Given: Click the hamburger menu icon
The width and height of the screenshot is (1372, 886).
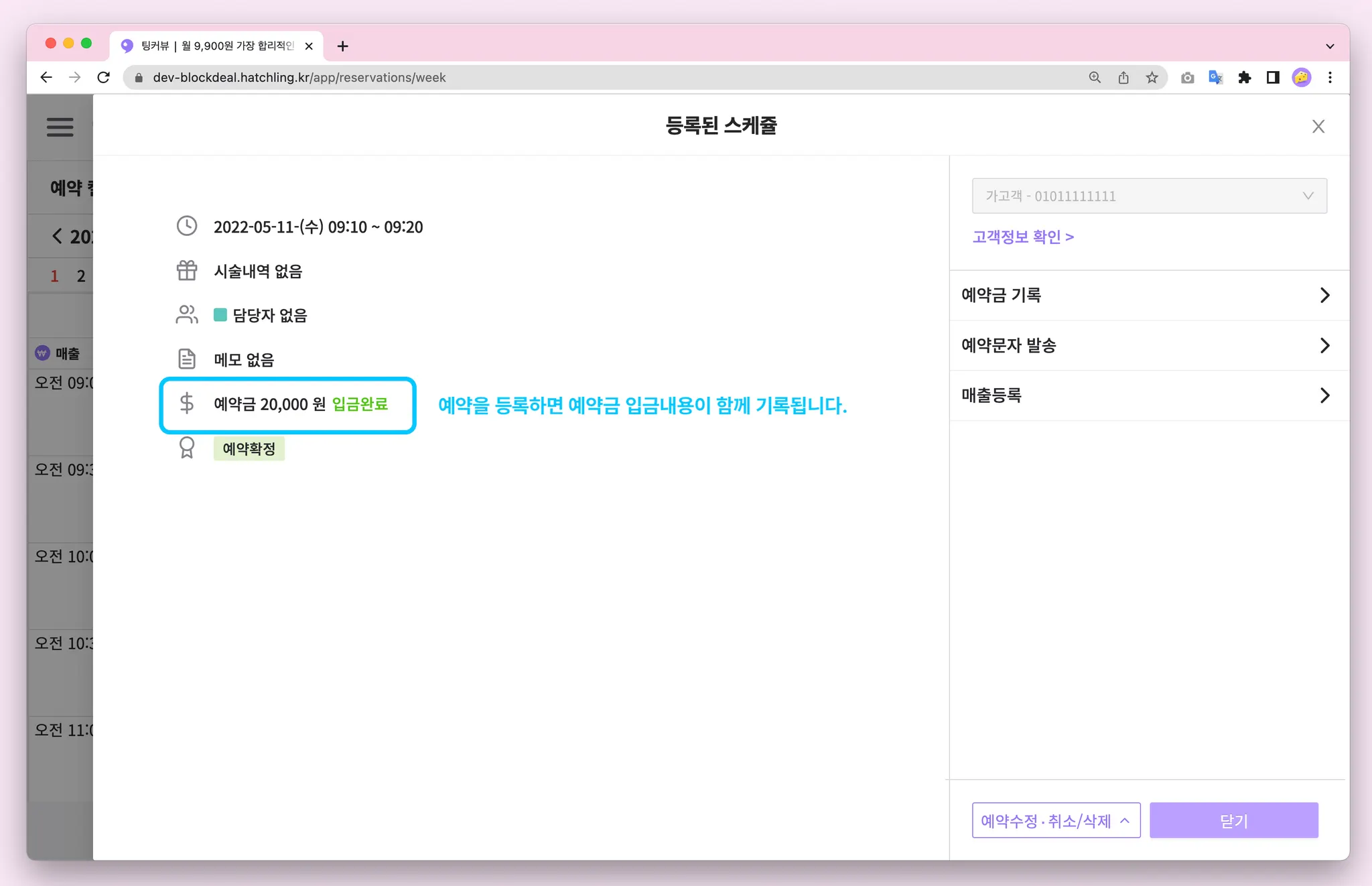Looking at the screenshot, I should [60, 127].
